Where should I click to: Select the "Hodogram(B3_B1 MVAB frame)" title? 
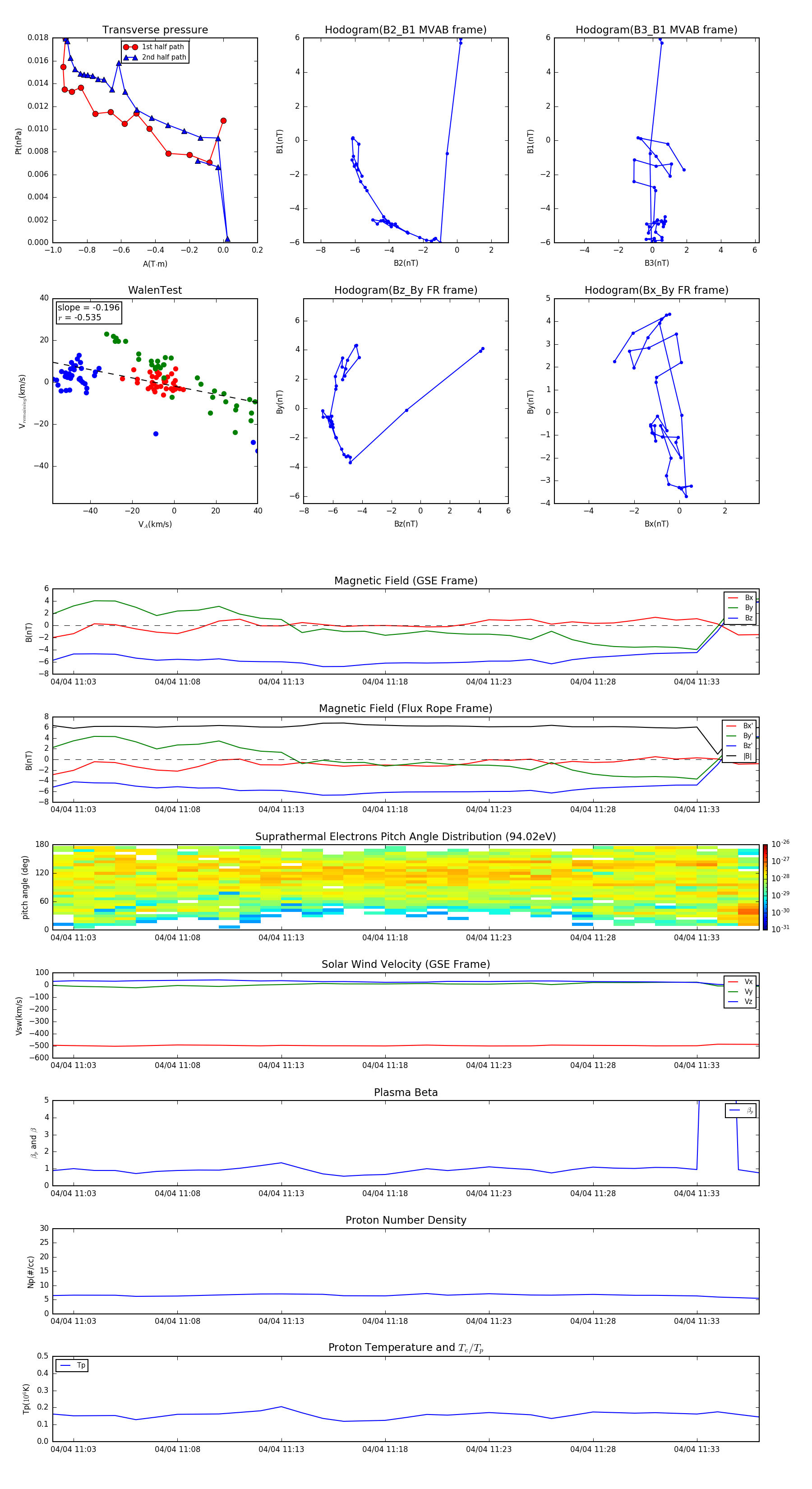click(656, 30)
